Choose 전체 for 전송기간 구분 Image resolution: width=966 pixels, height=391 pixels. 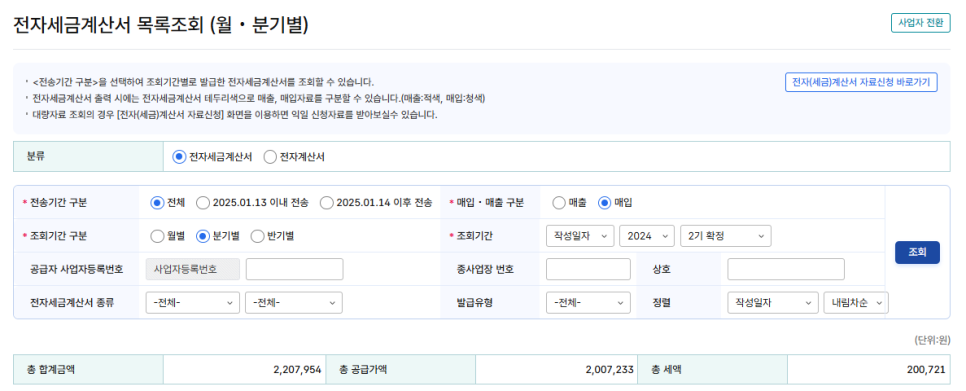coord(157,203)
